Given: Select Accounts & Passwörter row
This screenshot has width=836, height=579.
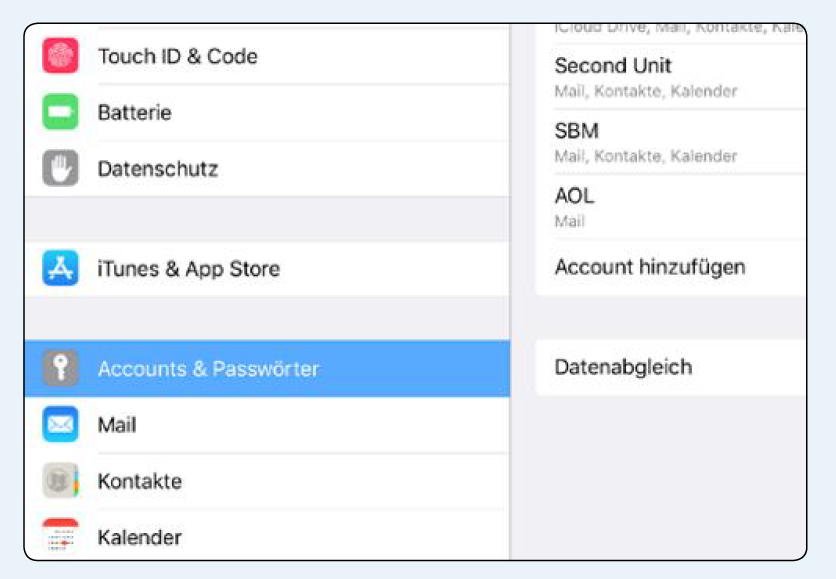Looking at the screenshot, I should click(267, 368).
